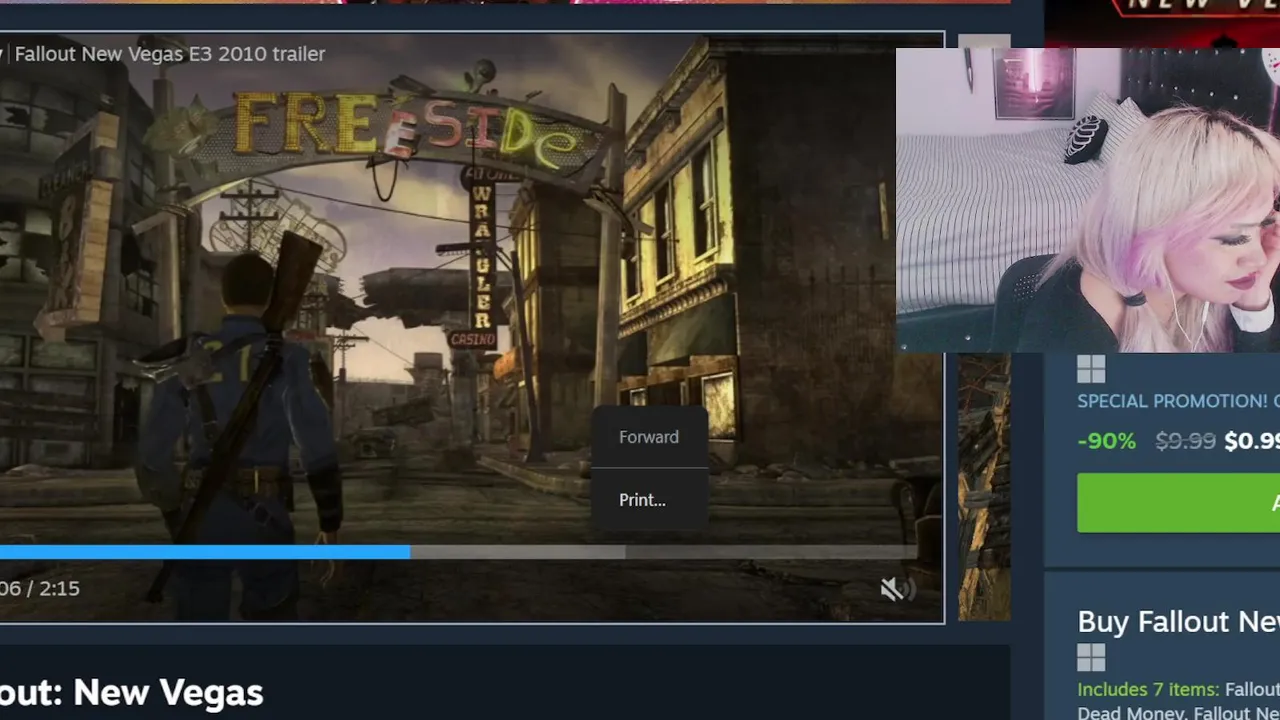Click the Fallout New Vegas E3 2010 trailer title
This screenshot has height=720, width=1280.
169,54
